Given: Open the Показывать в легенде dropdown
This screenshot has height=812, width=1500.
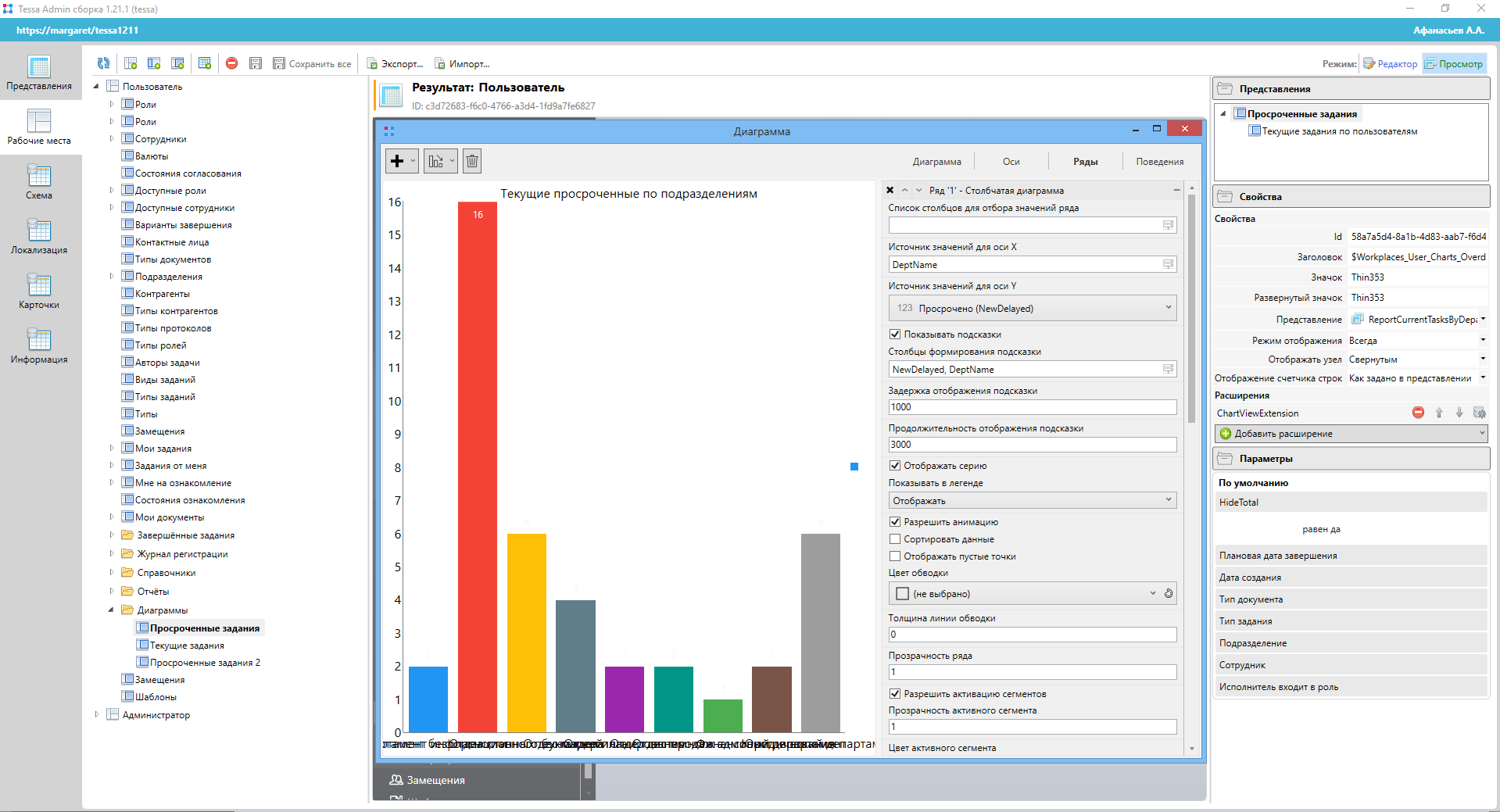Looking at the screenshot, I should [1032, 501].
